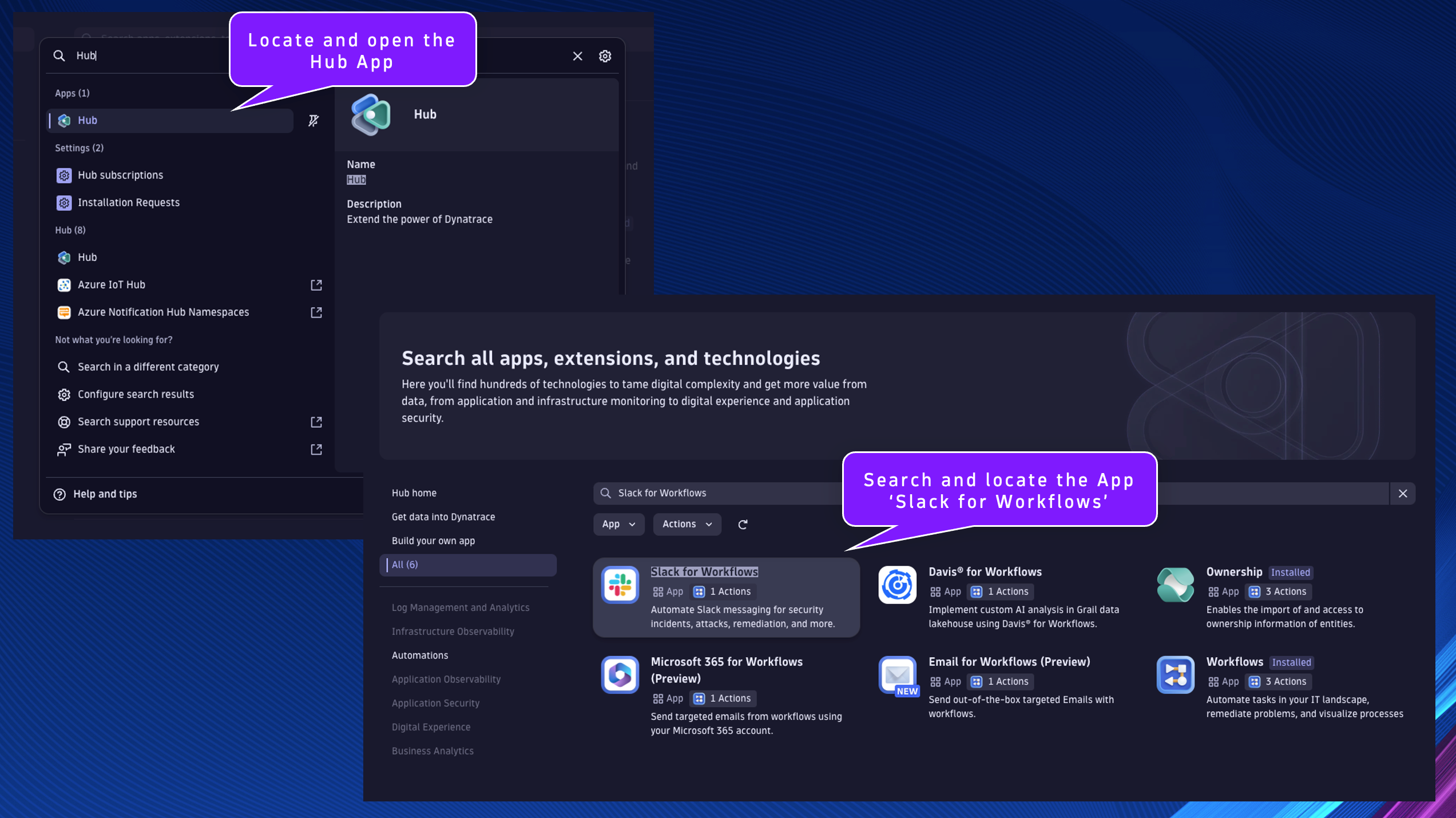Click Share your feedback
The height and width of the screenshot is (818, 1456).
tap(126, 450)
